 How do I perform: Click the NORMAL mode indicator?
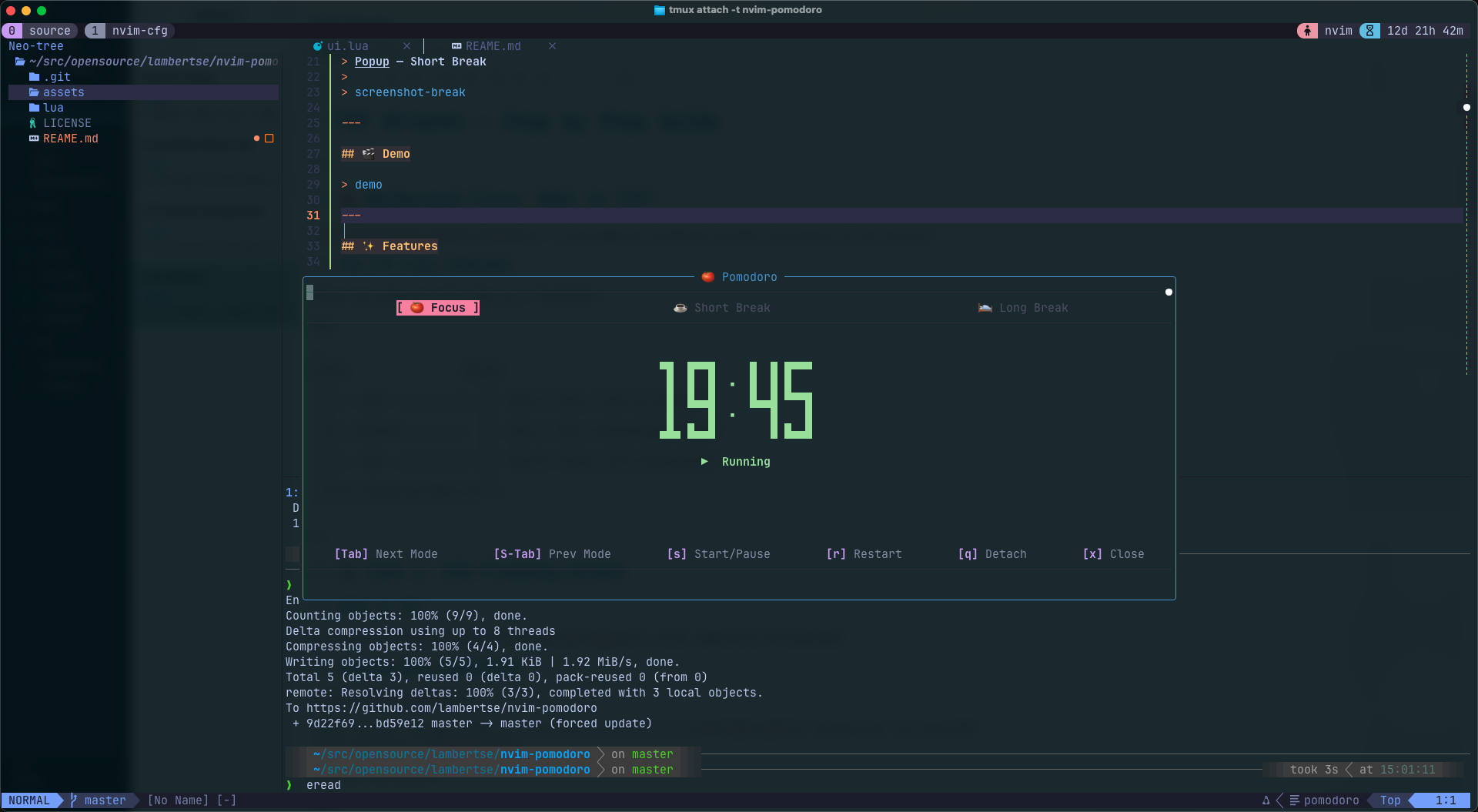coord(29,800)
